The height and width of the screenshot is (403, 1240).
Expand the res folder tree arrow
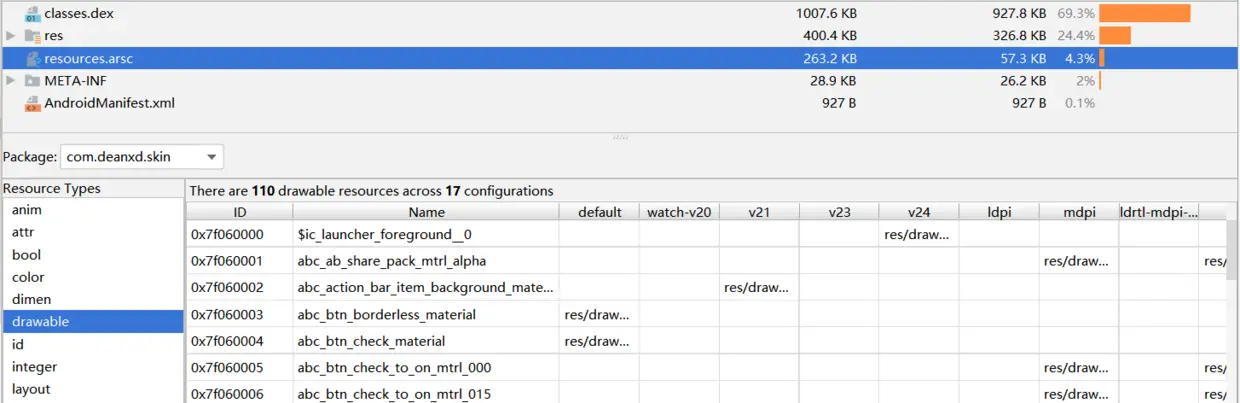(10, 36)
